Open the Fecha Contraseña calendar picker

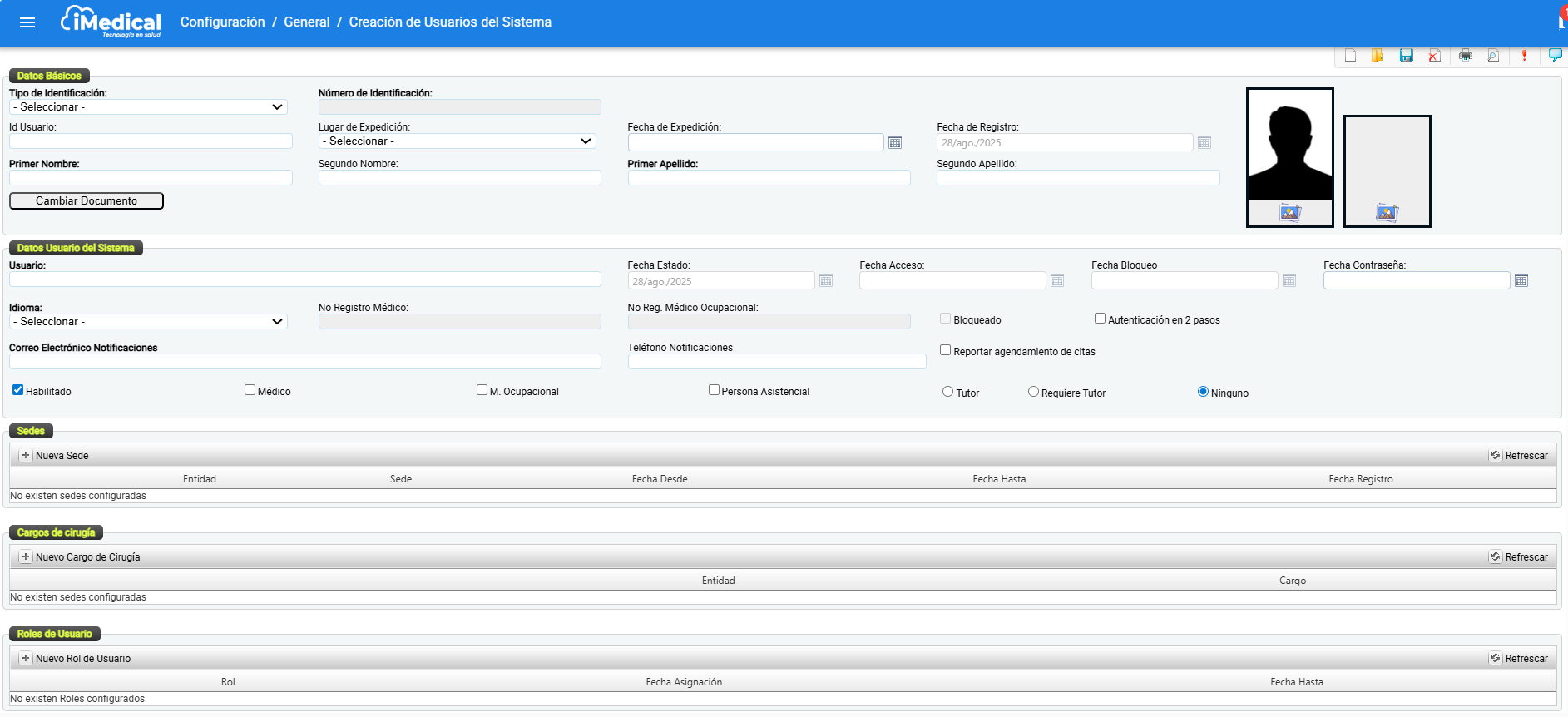pyautogui.click(x=1521, y=281)
